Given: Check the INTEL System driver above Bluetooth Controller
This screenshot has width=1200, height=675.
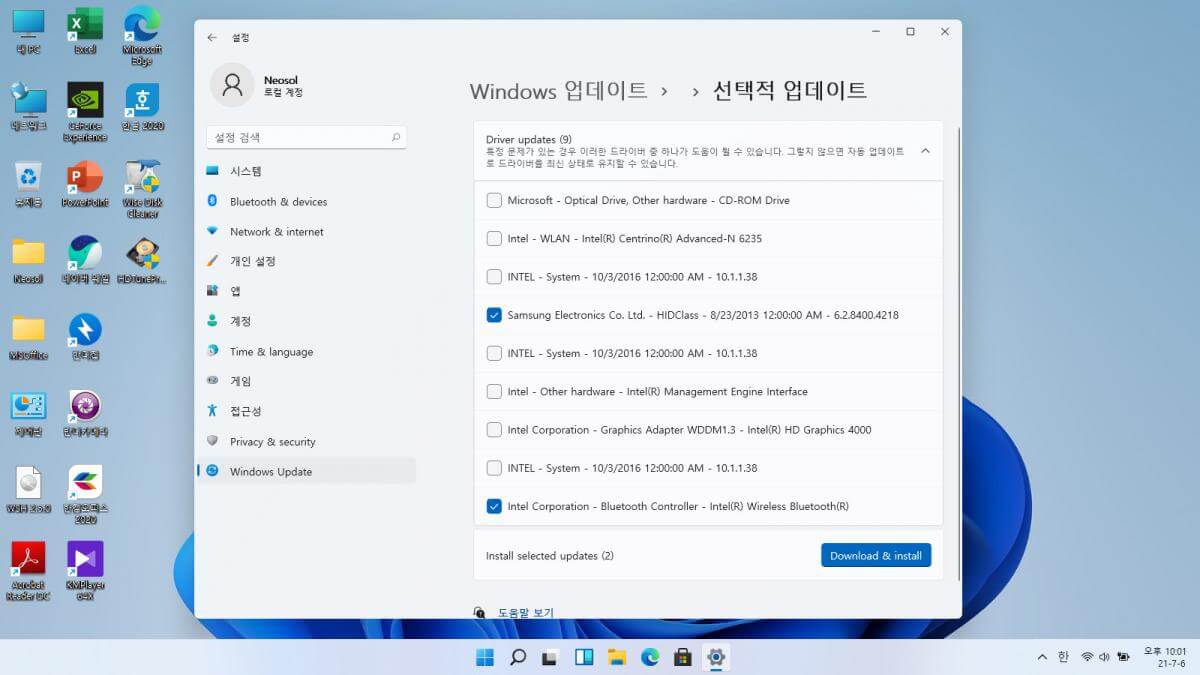Looking at the screenshot, I should [x=494, y=467].
